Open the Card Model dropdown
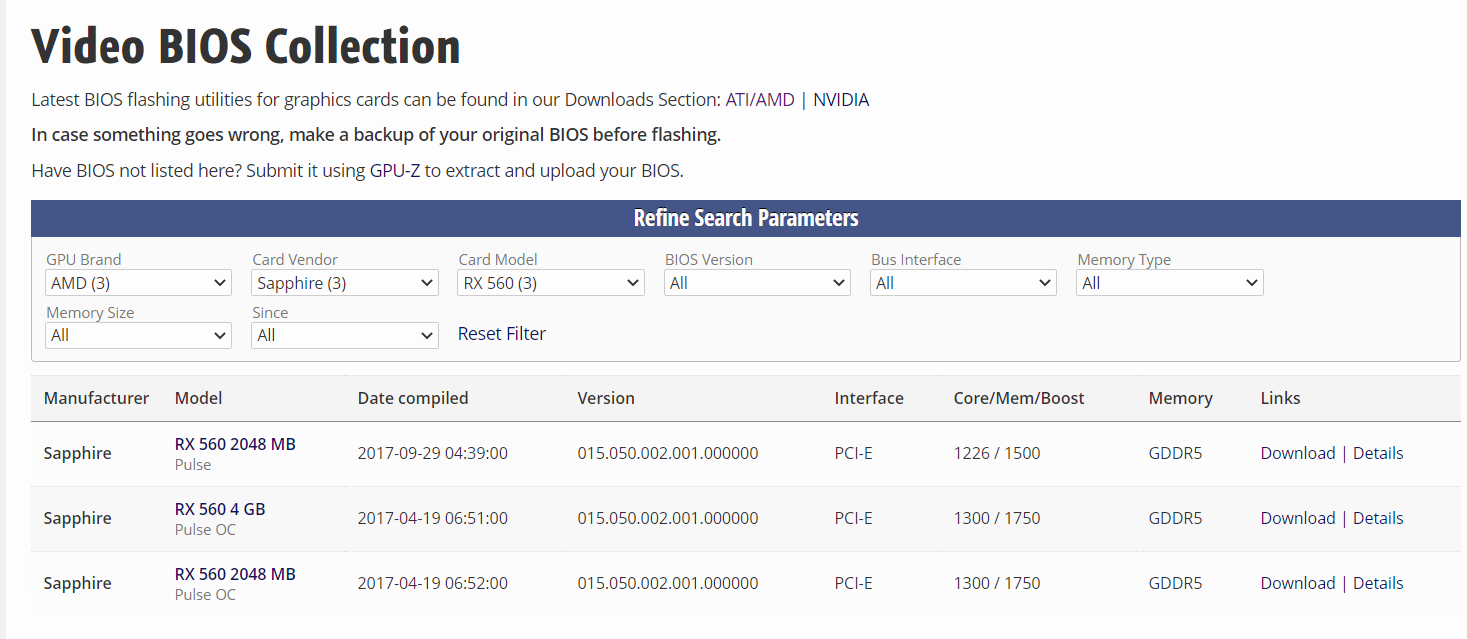 coord(551,283)
